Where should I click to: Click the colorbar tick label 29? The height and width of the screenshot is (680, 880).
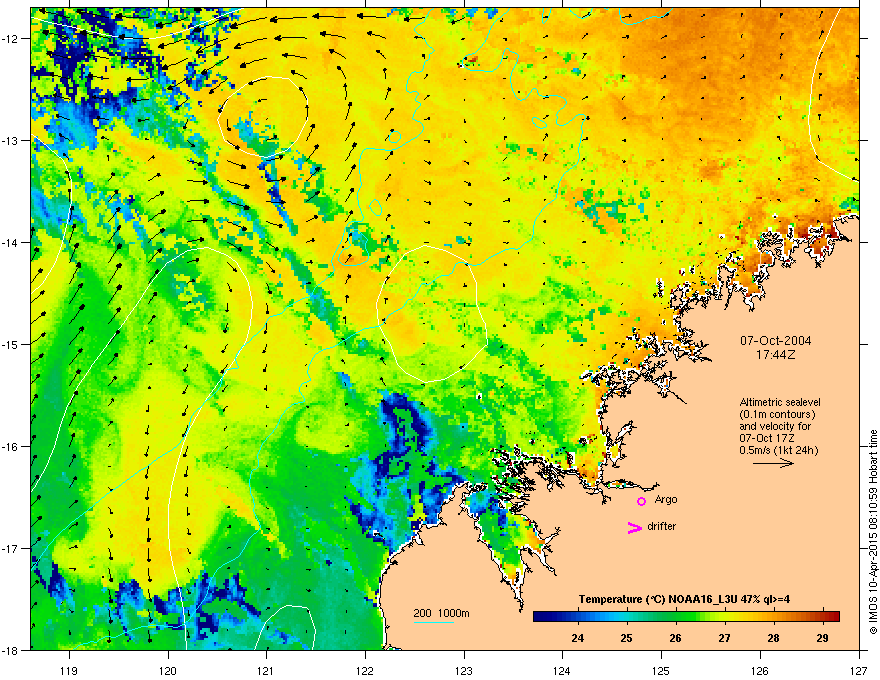(x=822, y=638)
